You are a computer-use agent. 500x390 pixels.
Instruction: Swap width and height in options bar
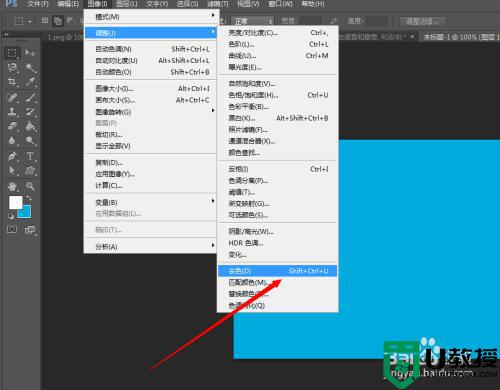334,21
